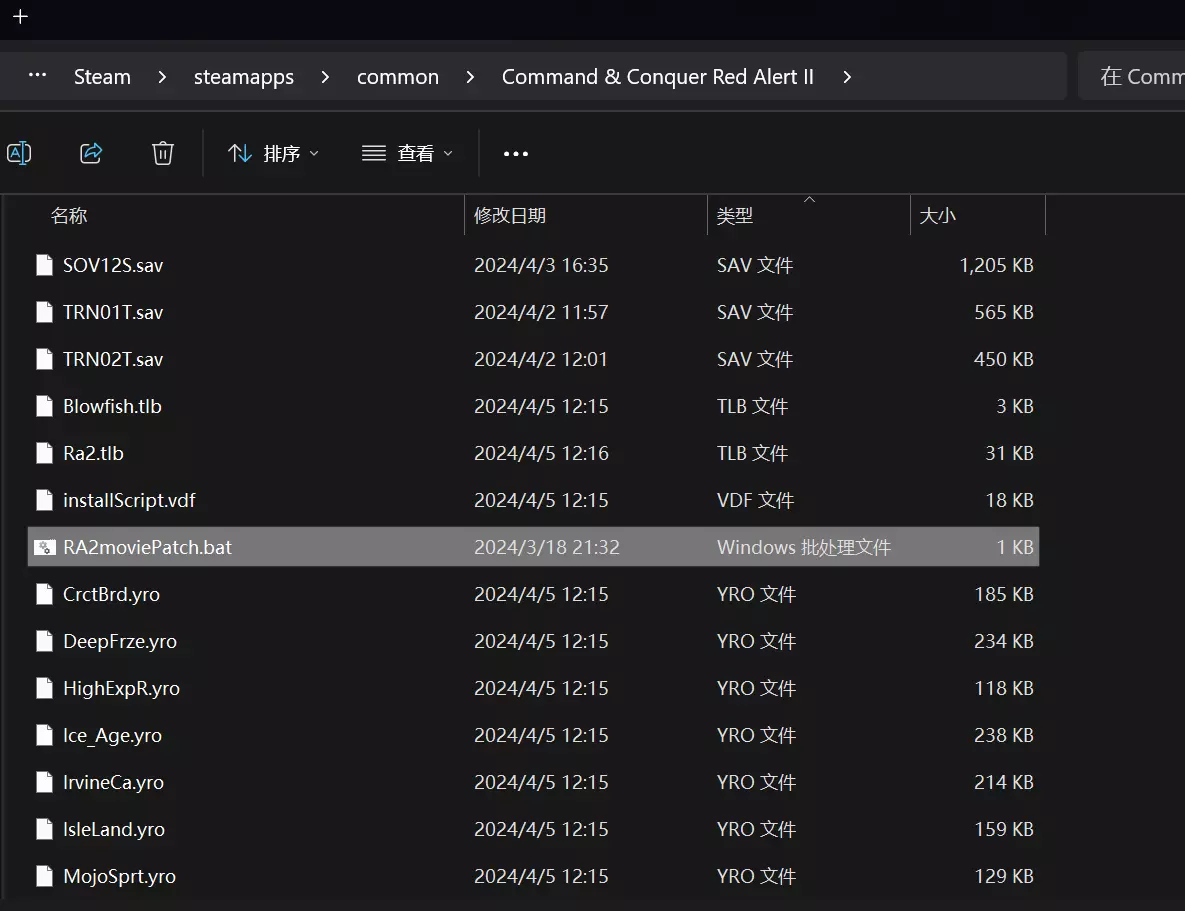Image resolution: width=1185 pixels, height=911 pixels.
Task: Click the type cell Windows 批处理文件
Action: [x=804, y=547]
